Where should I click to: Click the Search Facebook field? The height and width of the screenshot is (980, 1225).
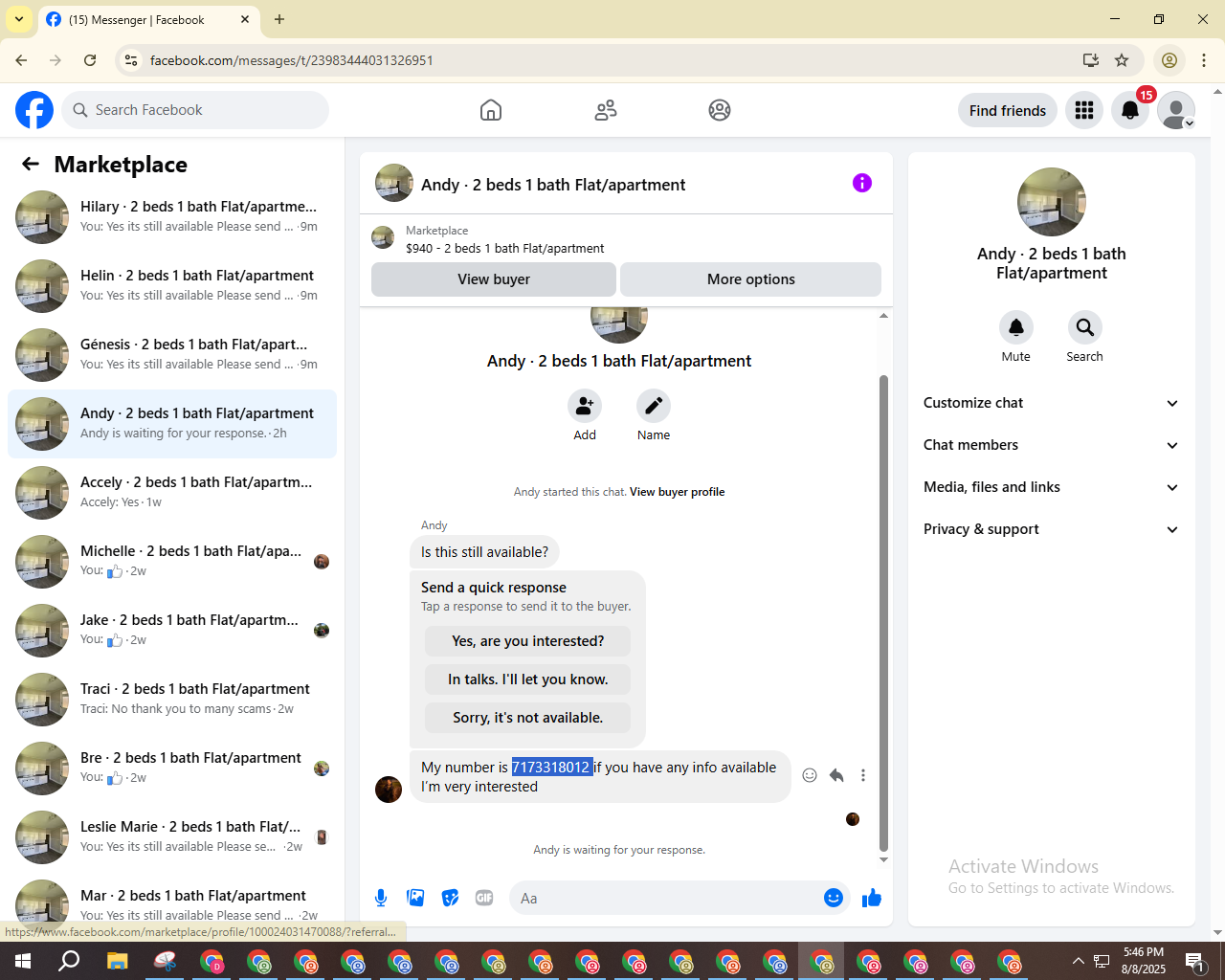coord(195,110)
